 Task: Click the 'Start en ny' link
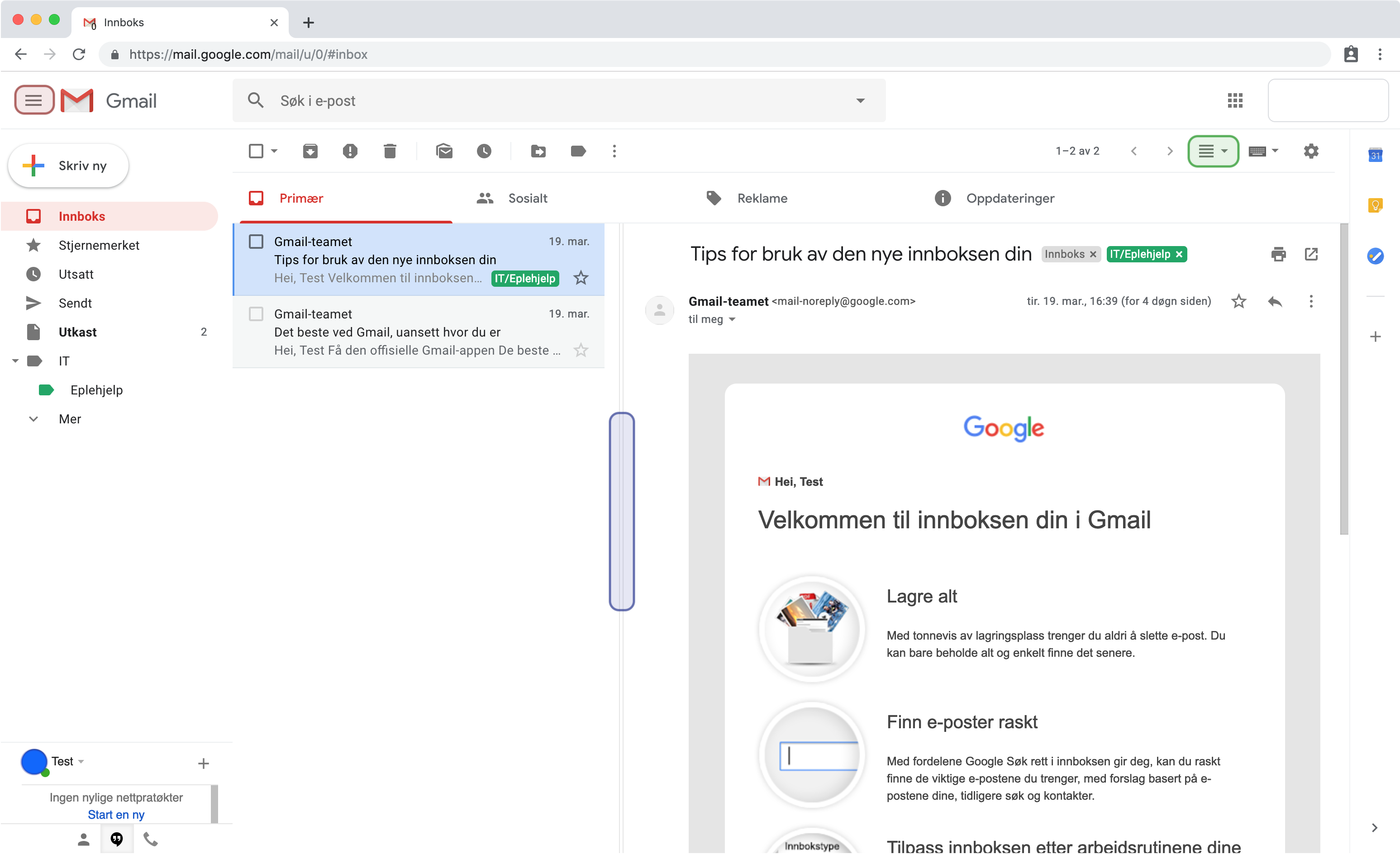[116, 814]
